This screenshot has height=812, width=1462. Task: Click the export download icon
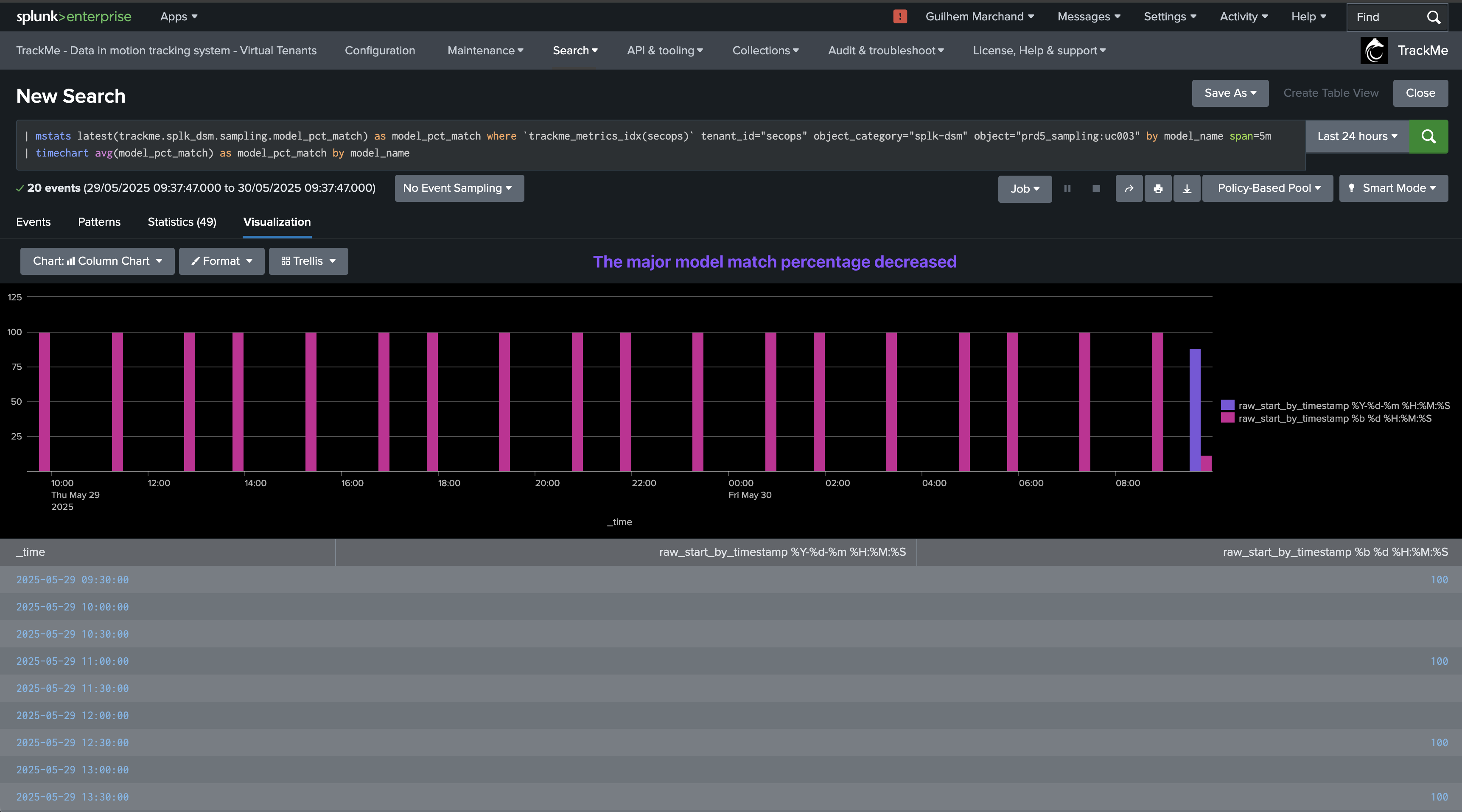1187,188
